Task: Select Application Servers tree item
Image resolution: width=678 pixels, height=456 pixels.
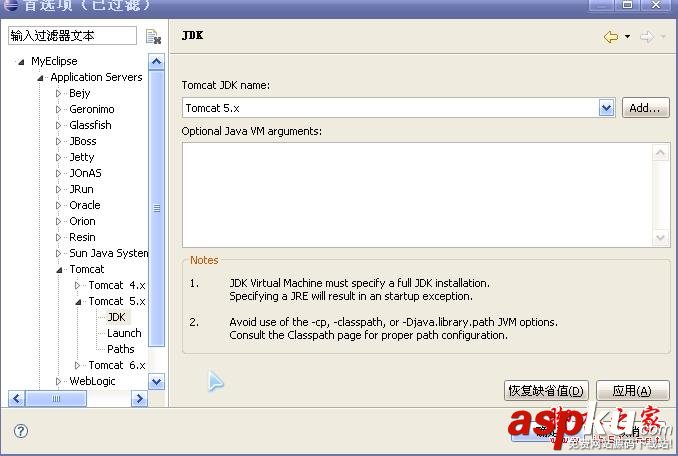Action: pyautogui.click(x=96, y=77)
